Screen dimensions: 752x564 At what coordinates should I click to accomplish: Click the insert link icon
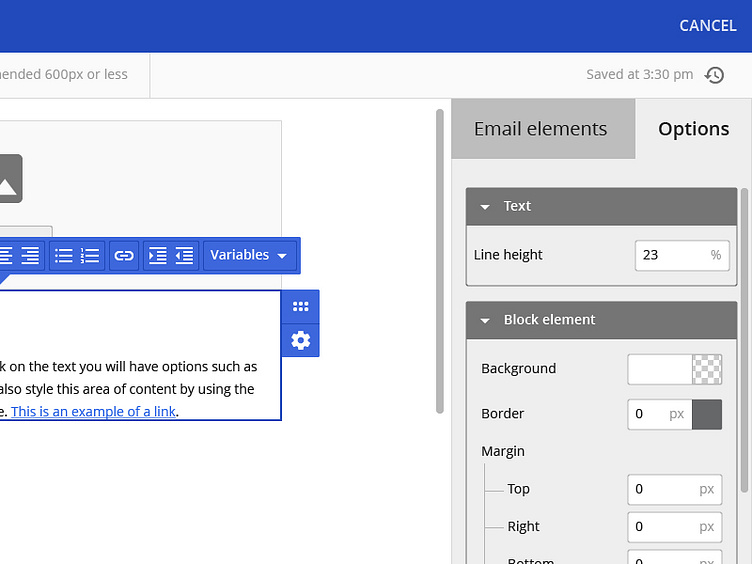124,255
